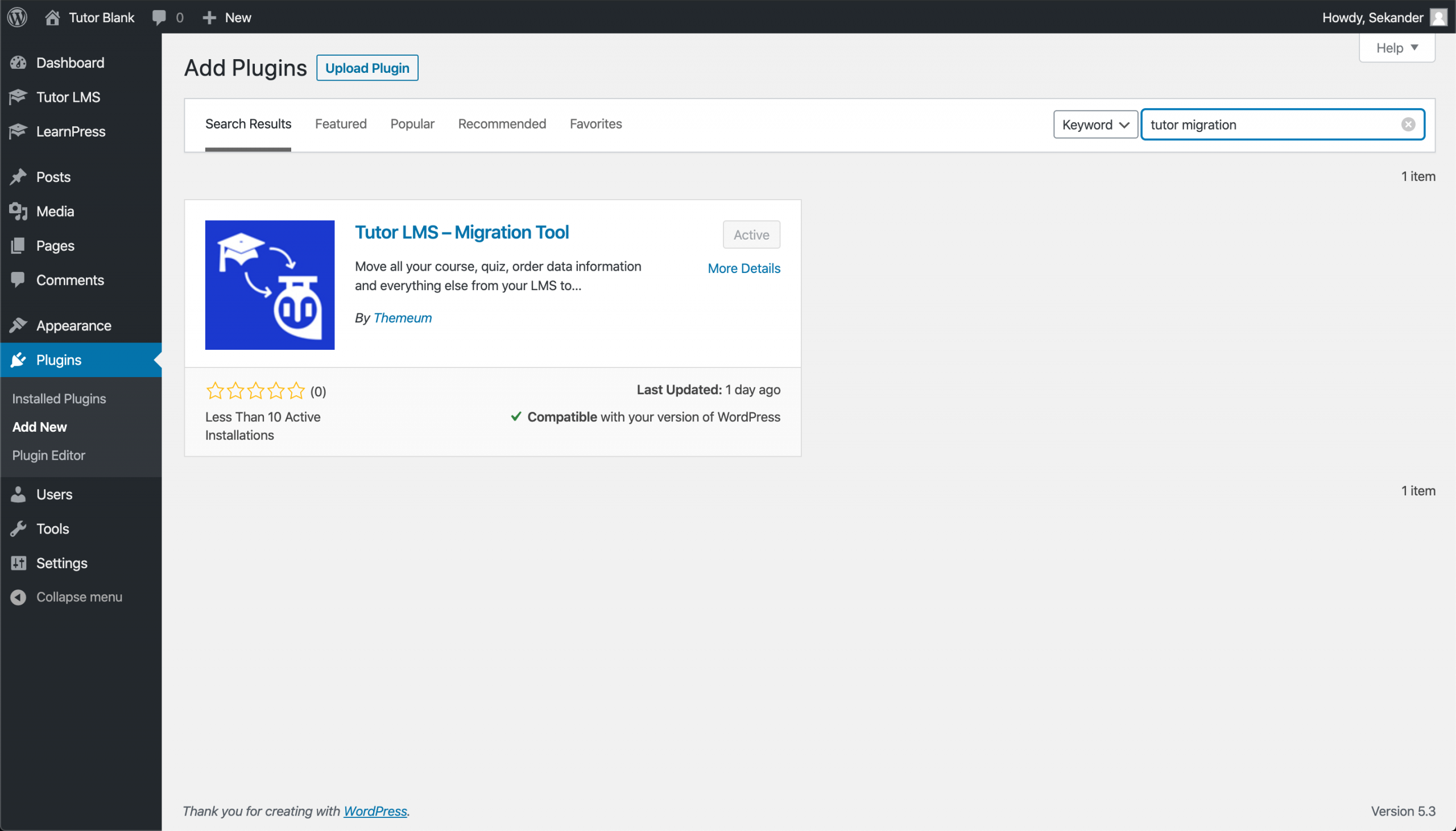1456x831 pixels.
Task: Open the Users menu item
Action: pyautogui.click(x=54, y=494)
